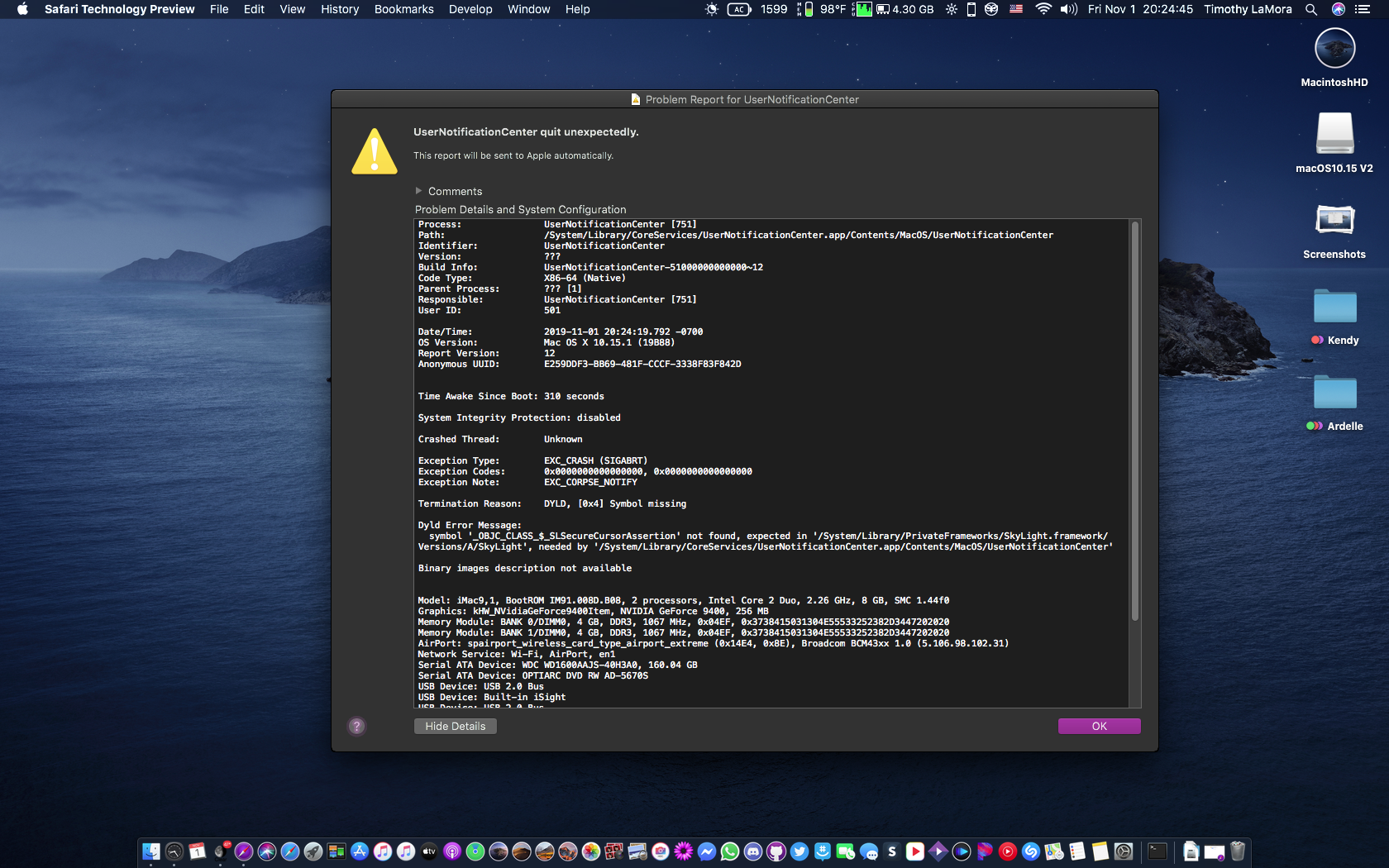Expand the Comments disclosure triangle
1389x868 pixels.
(418, 191)
